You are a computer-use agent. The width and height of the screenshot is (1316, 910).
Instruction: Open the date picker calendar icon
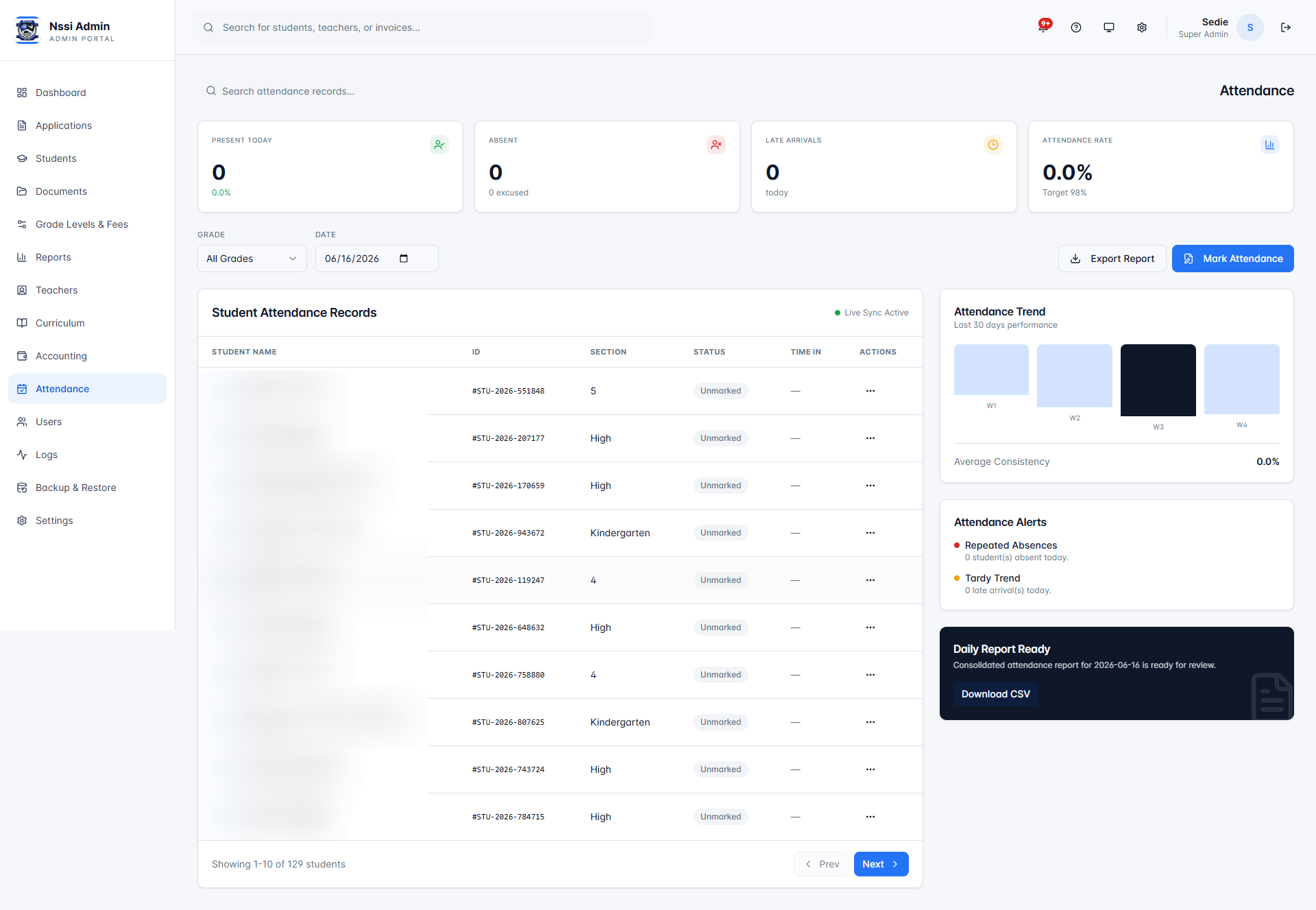click(x=404, y=259)
